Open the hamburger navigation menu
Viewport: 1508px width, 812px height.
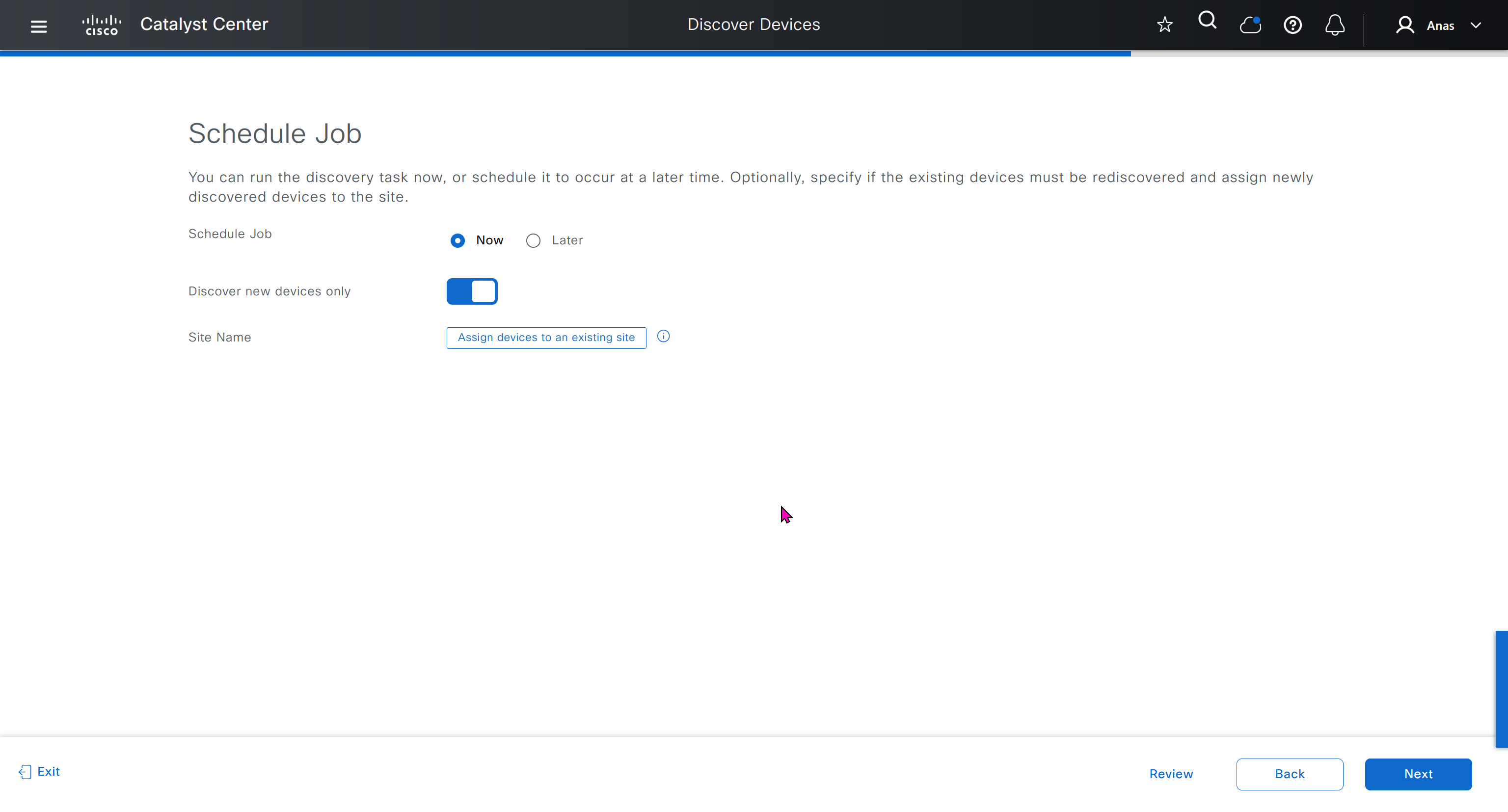[x=39, y=26]
